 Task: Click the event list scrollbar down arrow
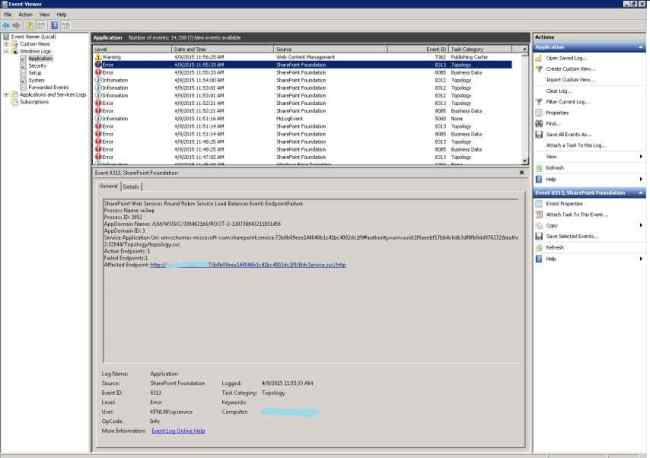[x=525, y=161]
